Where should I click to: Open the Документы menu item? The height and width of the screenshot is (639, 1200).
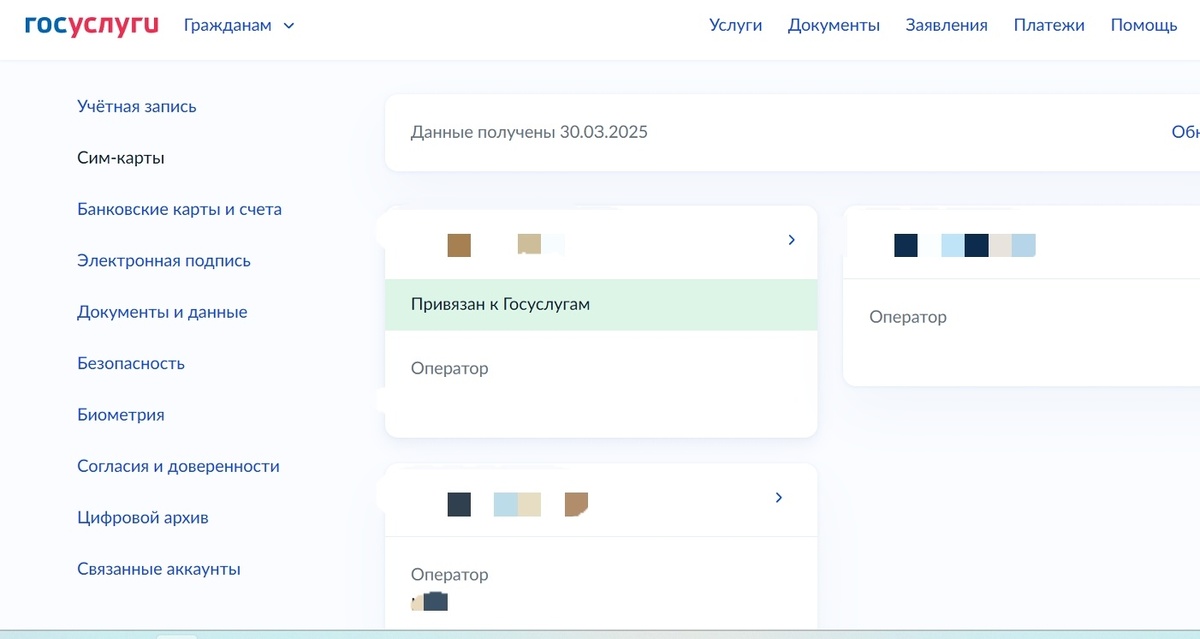(834, 26)
